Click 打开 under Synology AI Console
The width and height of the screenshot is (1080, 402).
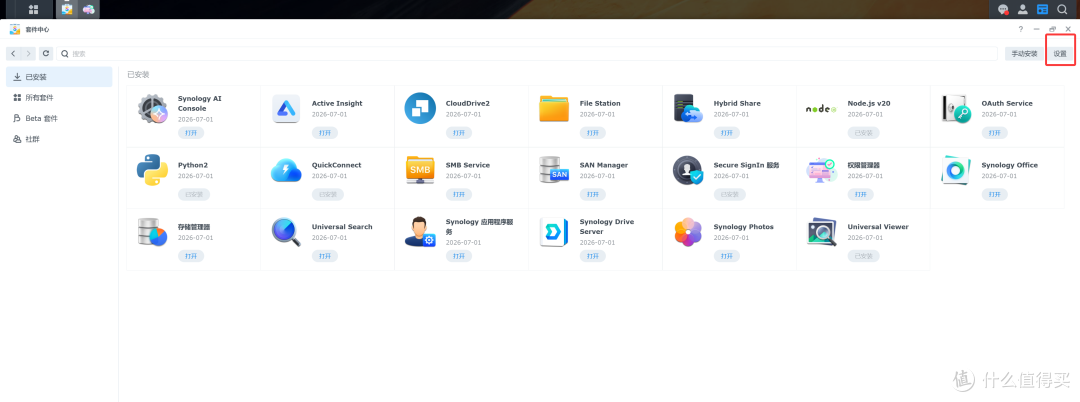coord(191,133)
